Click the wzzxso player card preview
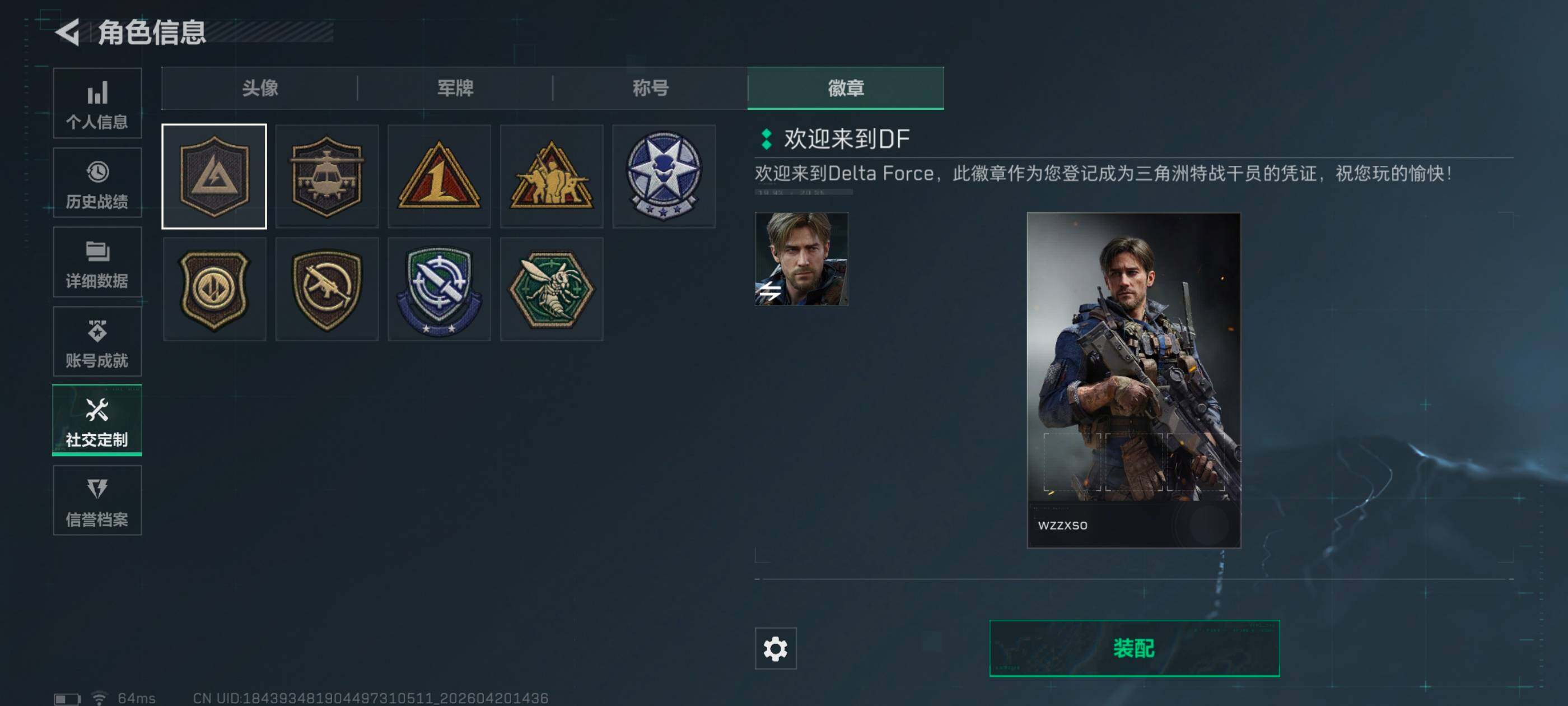This screenshot has height=706, width=1568. [1133, 380]
